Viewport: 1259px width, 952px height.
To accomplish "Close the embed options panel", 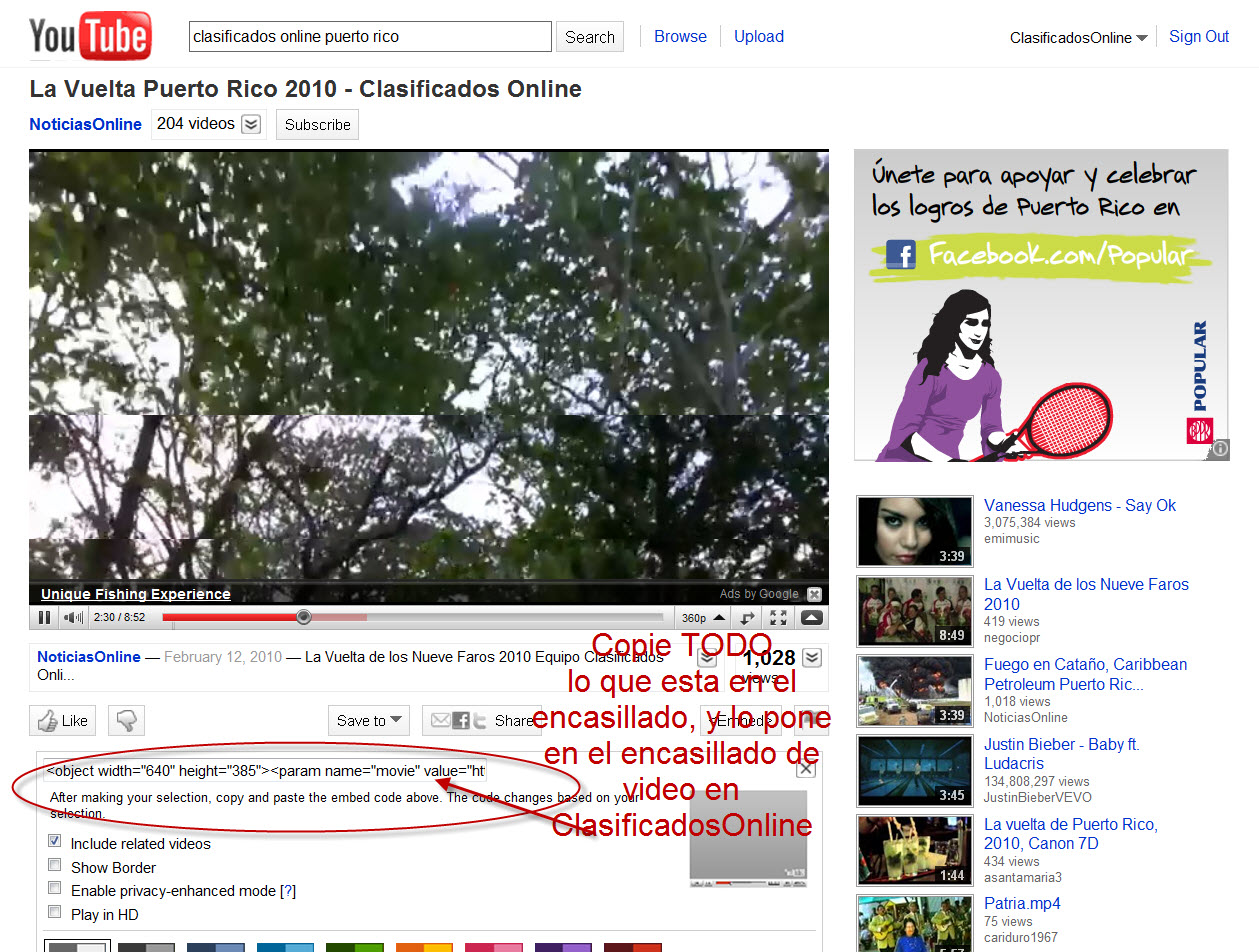I will click(805, 769).
